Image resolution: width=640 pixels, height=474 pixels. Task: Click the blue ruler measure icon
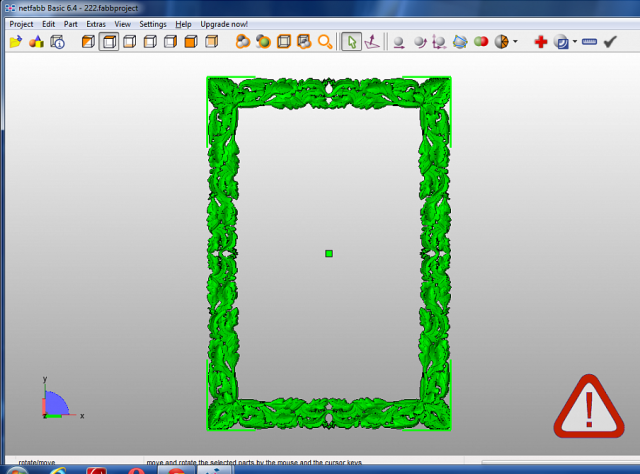pyautogui.click(x=589, y=42)
